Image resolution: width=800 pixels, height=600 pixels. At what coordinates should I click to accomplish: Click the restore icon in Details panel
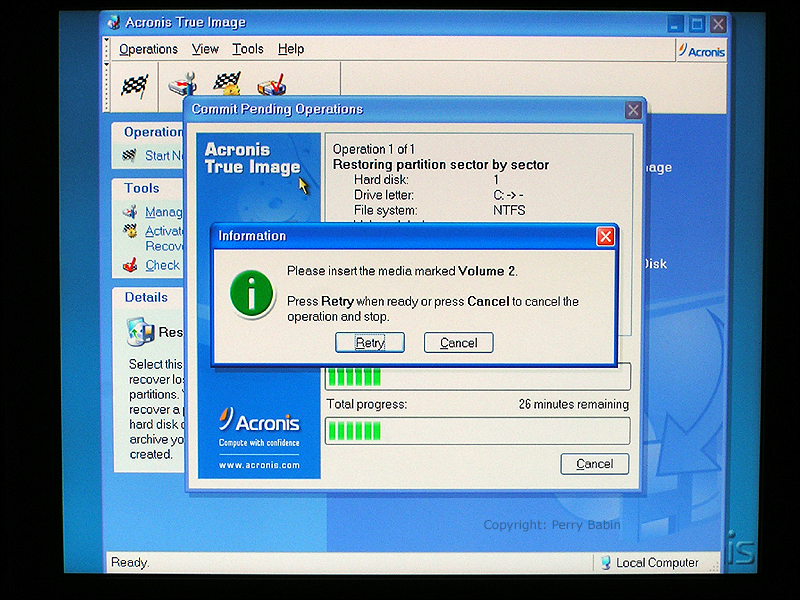(140, 332)
